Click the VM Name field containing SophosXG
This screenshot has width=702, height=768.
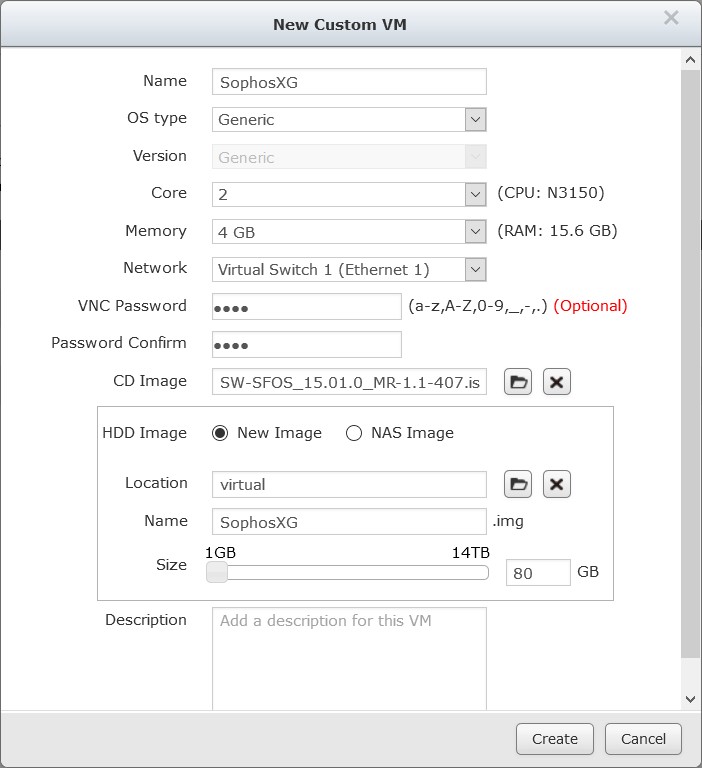(x=349, y=82)
